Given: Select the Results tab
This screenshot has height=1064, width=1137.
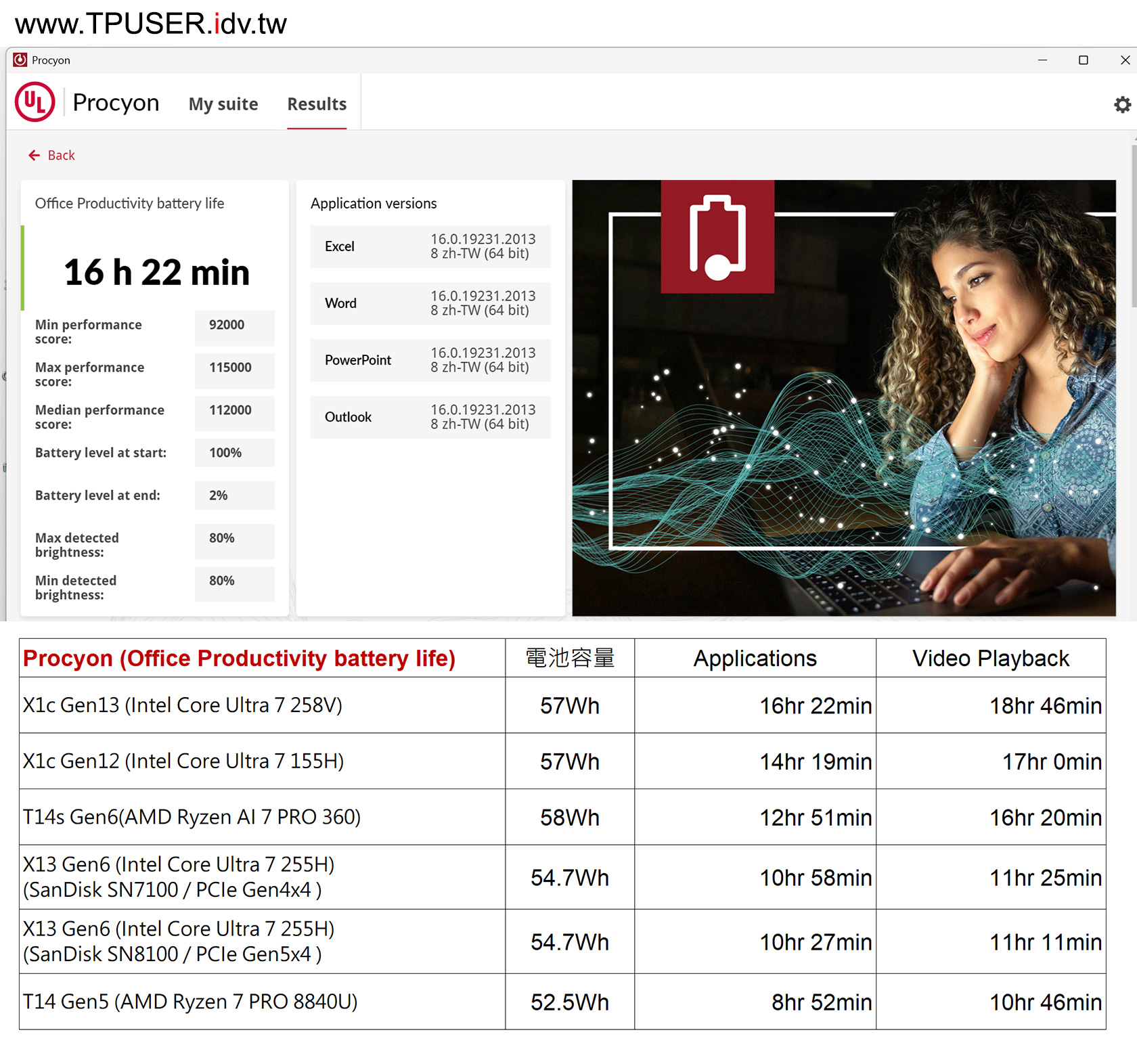Looking at the screenshot, I should [x=316, y=104].
